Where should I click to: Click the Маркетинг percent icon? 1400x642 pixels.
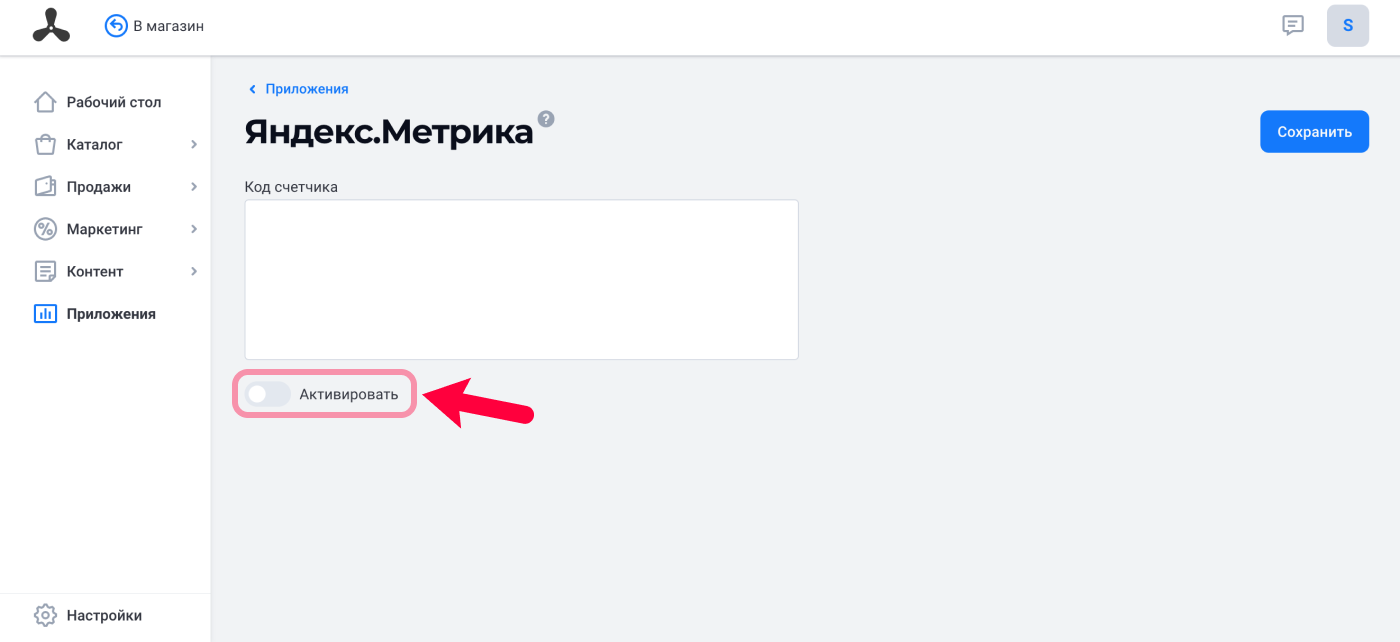point(45,229)
